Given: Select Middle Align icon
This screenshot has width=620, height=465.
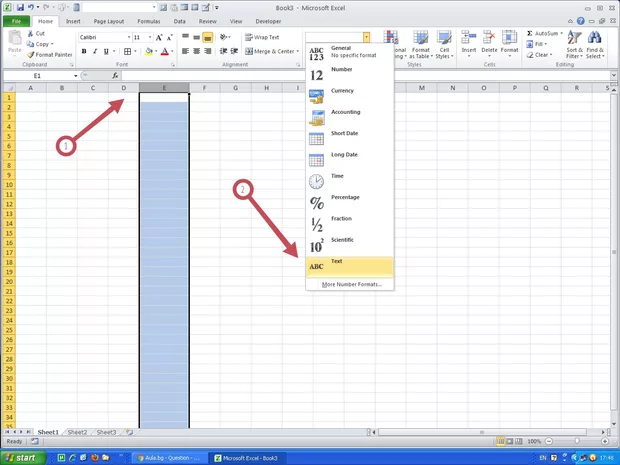Looking at the screenshot, I should click(197, 37).
